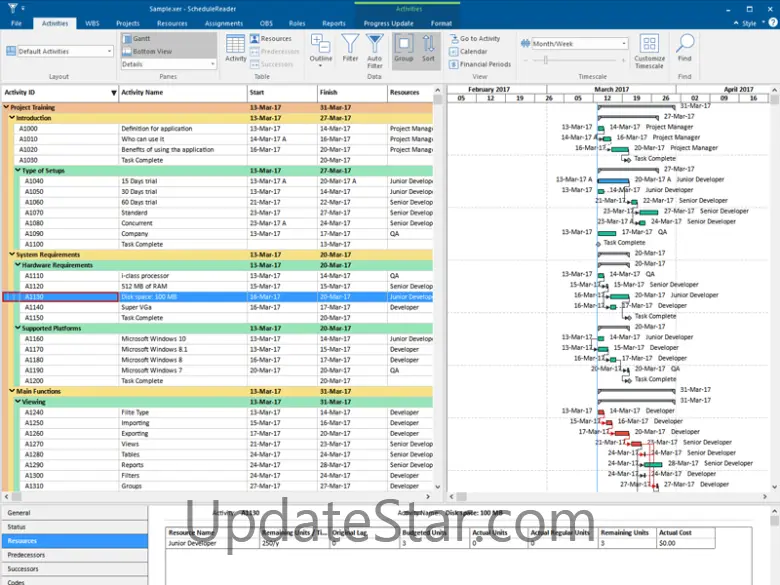The height and width of the screenshot is (585, 780).
Task: Collapse the Project Training group
Action: [x=6, y=107]
